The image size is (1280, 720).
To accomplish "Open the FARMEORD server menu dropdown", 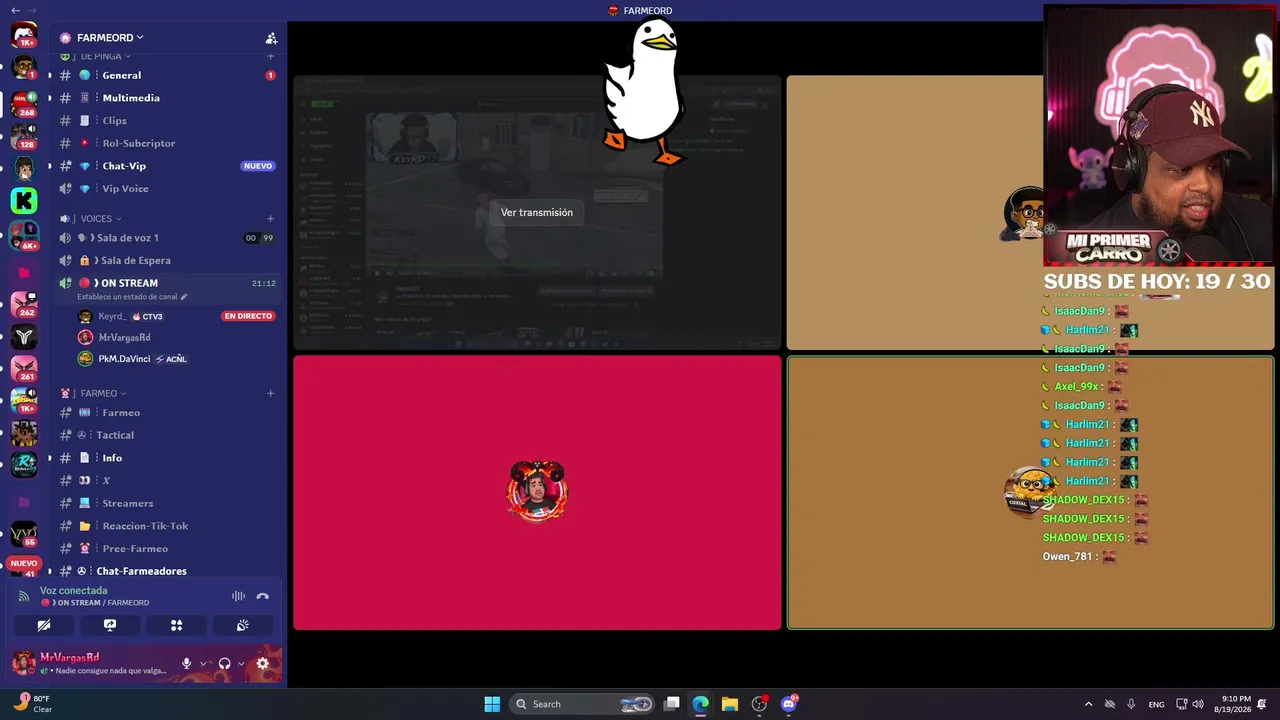I will [110, 38].
